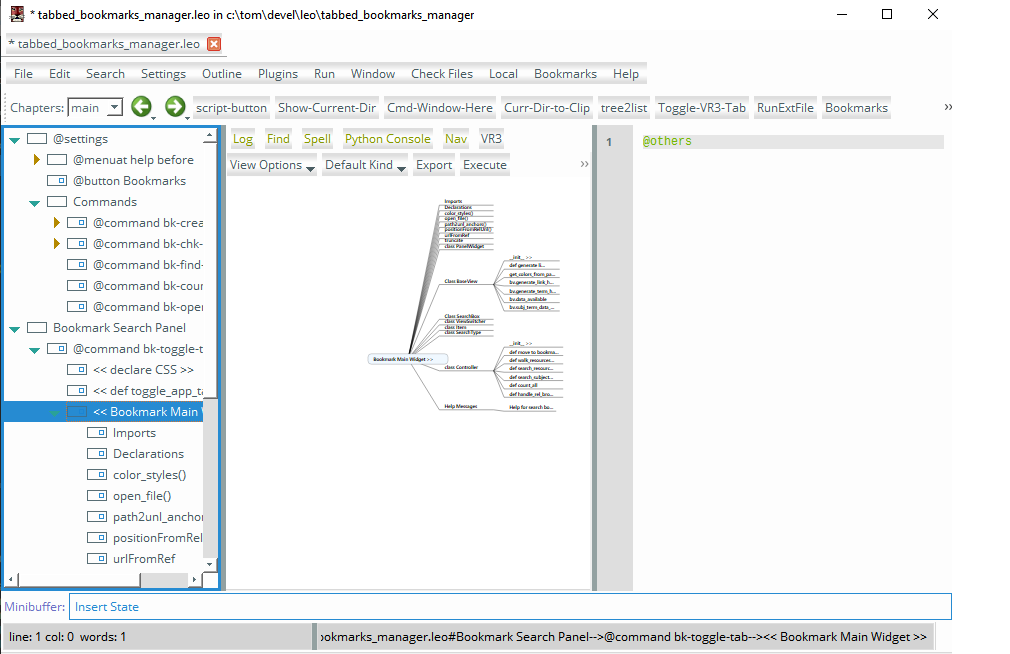Image resolution: width=1010 pixels, height=654 pixels.
Task: Open the Chapters combo box showing main
Action: (95, 108)
